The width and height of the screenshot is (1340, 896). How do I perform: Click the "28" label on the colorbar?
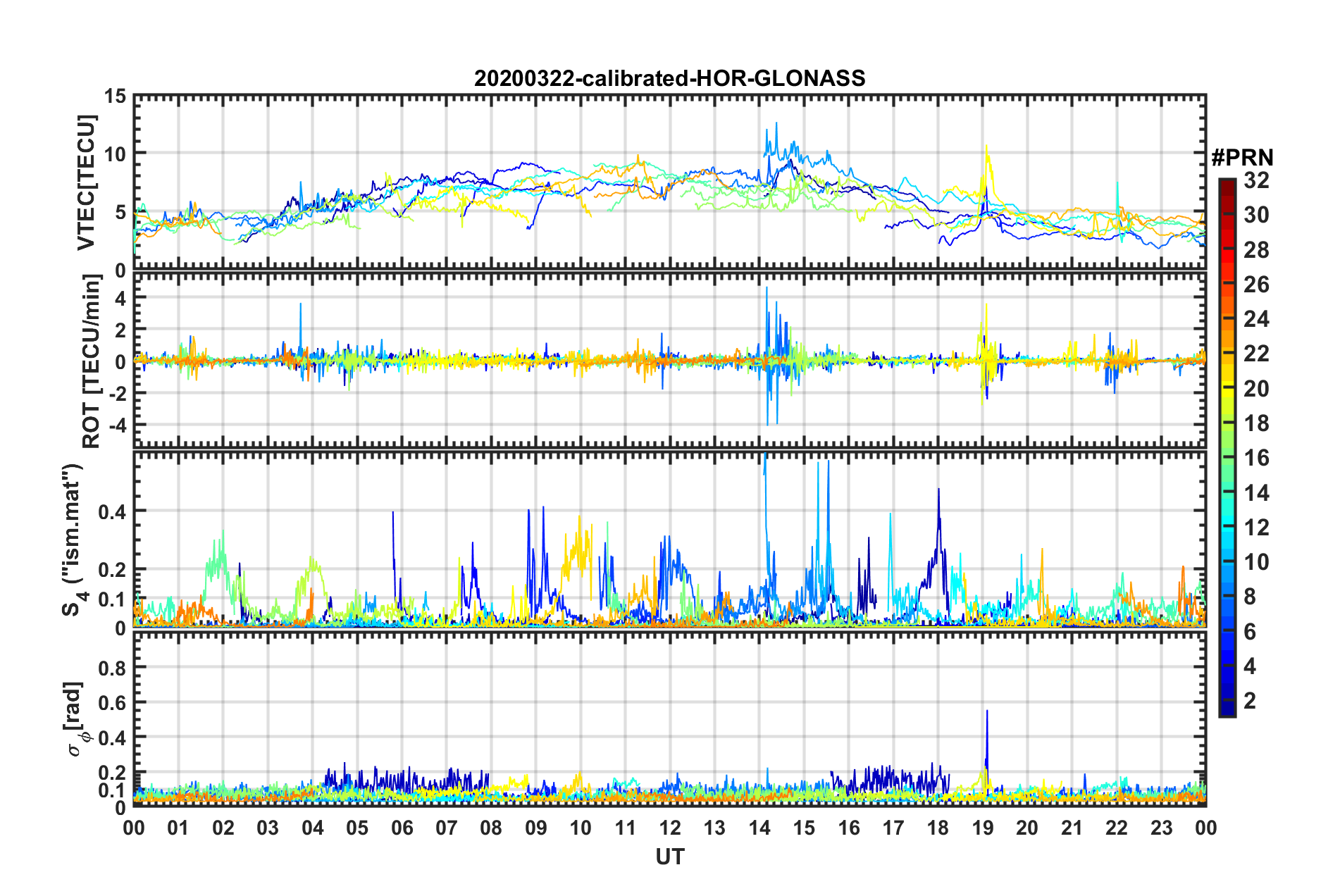tap(1256, 250)
